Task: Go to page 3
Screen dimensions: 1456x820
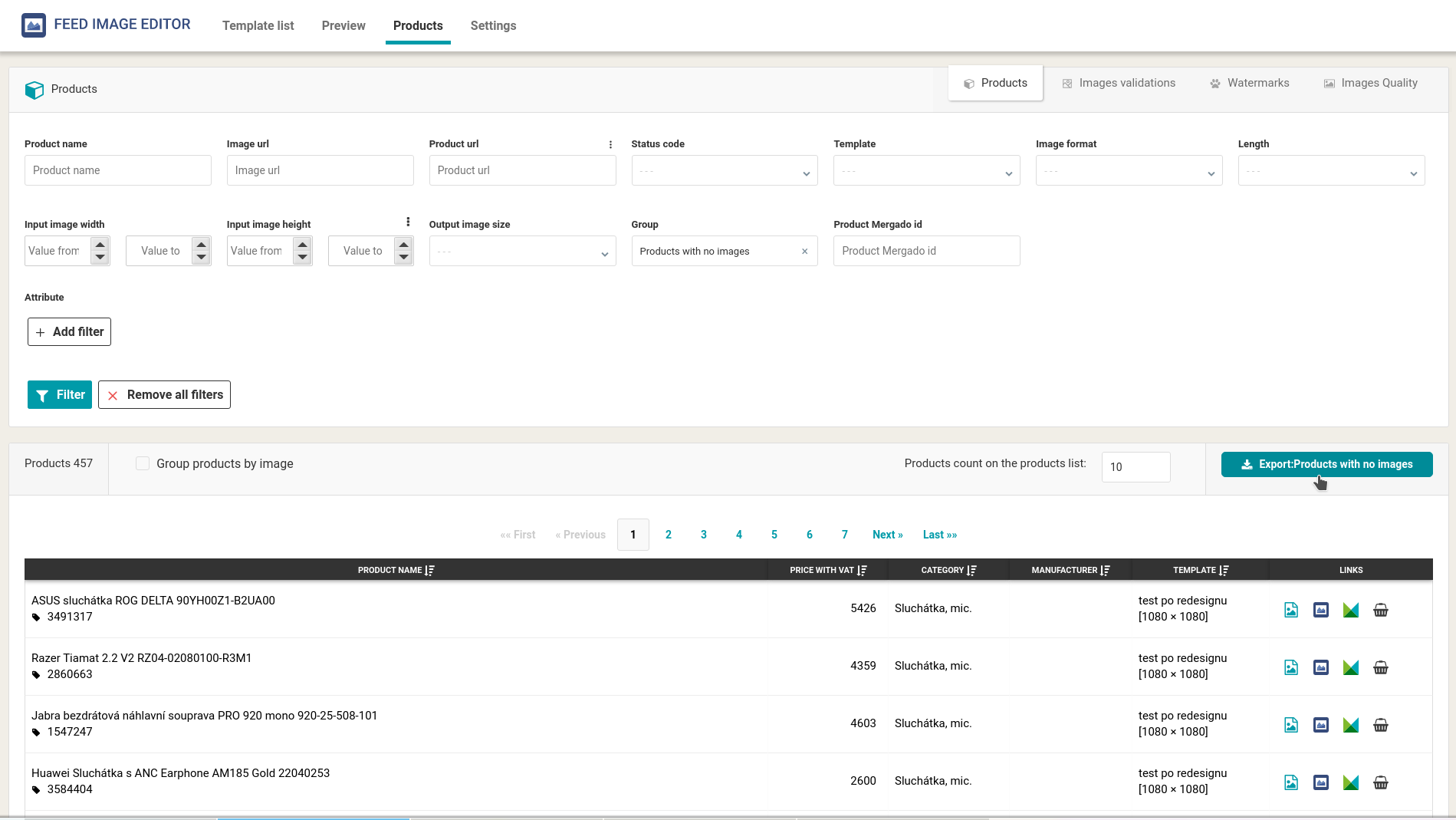Action: [704, 535]
